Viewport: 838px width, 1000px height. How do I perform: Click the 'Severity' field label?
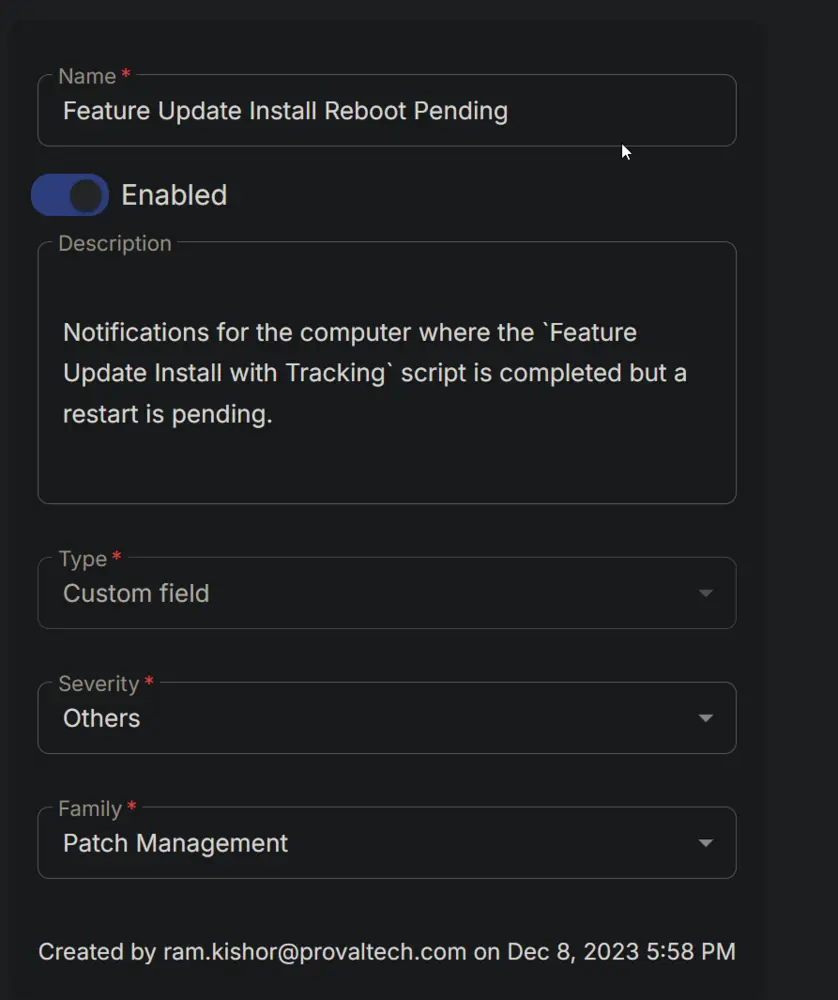click(99, 684)
